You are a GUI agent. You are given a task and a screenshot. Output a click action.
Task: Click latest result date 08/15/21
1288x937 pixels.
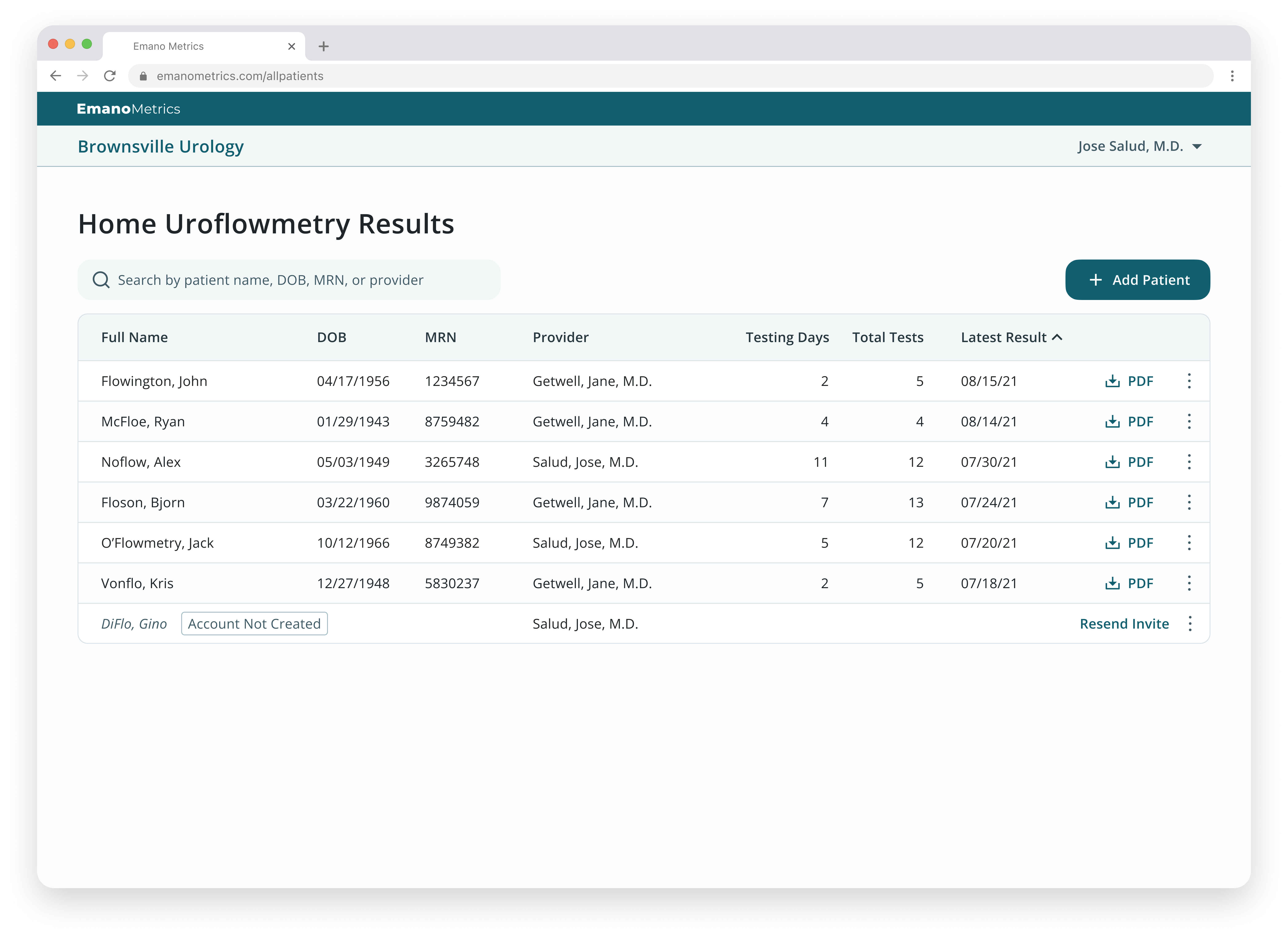point(989,381)
